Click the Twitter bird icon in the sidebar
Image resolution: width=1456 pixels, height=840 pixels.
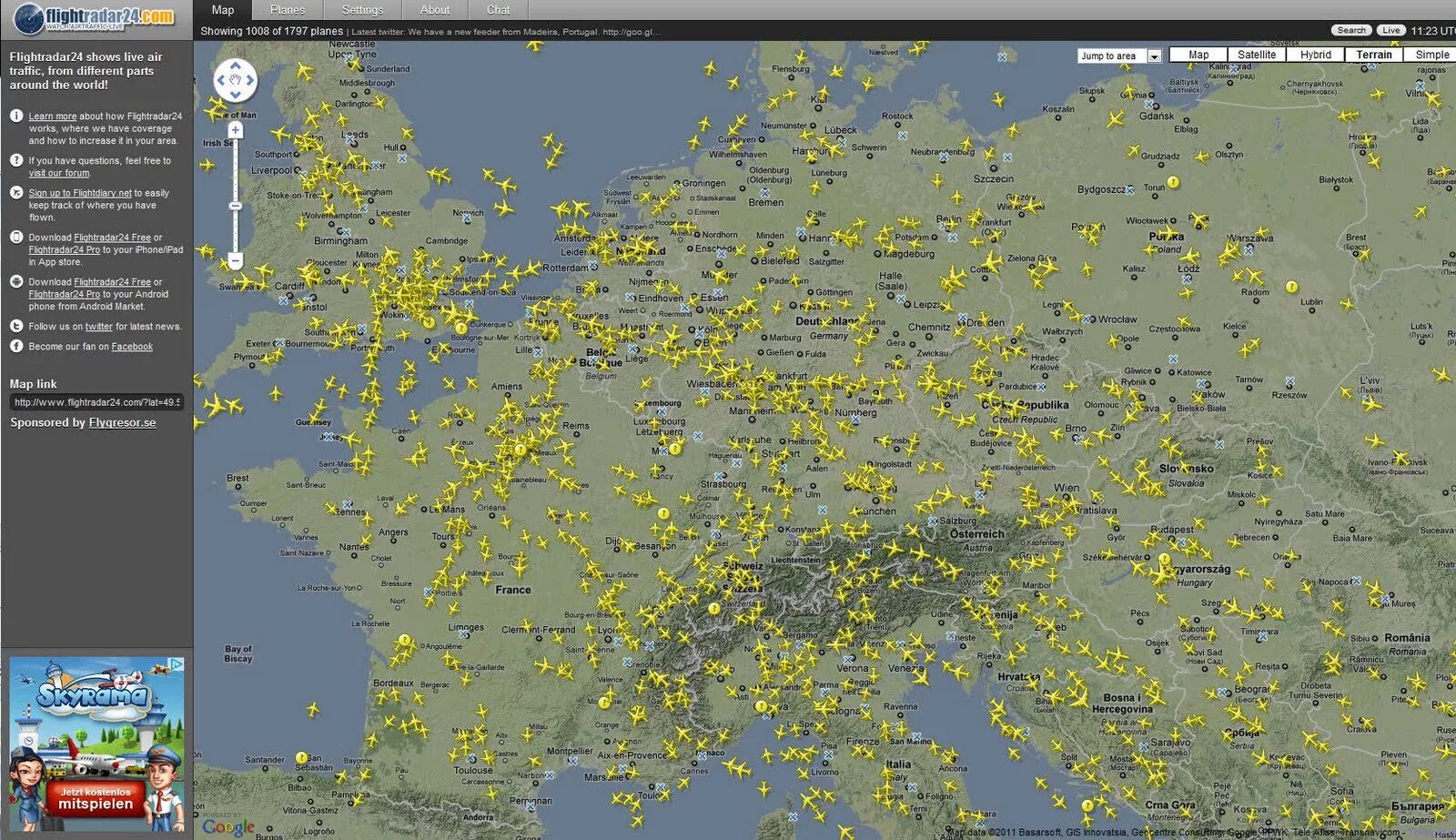[16, 326]
